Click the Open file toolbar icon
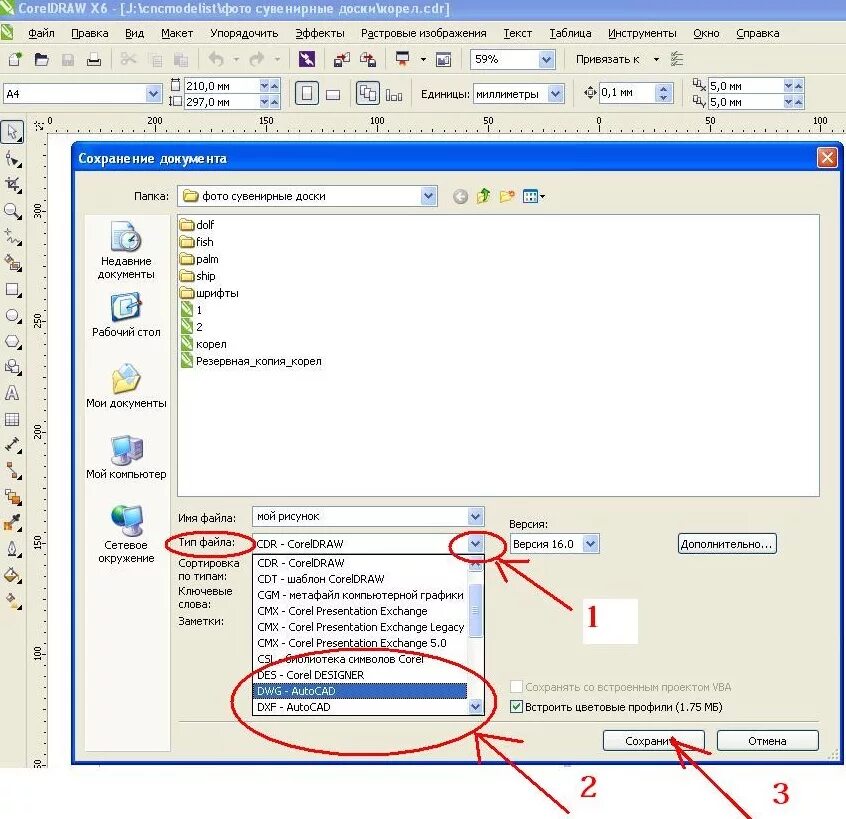The image size is (846, 819). (42, 59)
